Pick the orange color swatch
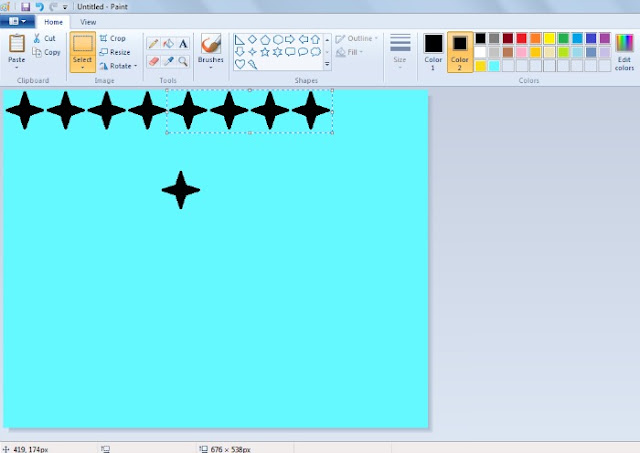The height and width of the screenshot is (453, 640). click(536, 38)
